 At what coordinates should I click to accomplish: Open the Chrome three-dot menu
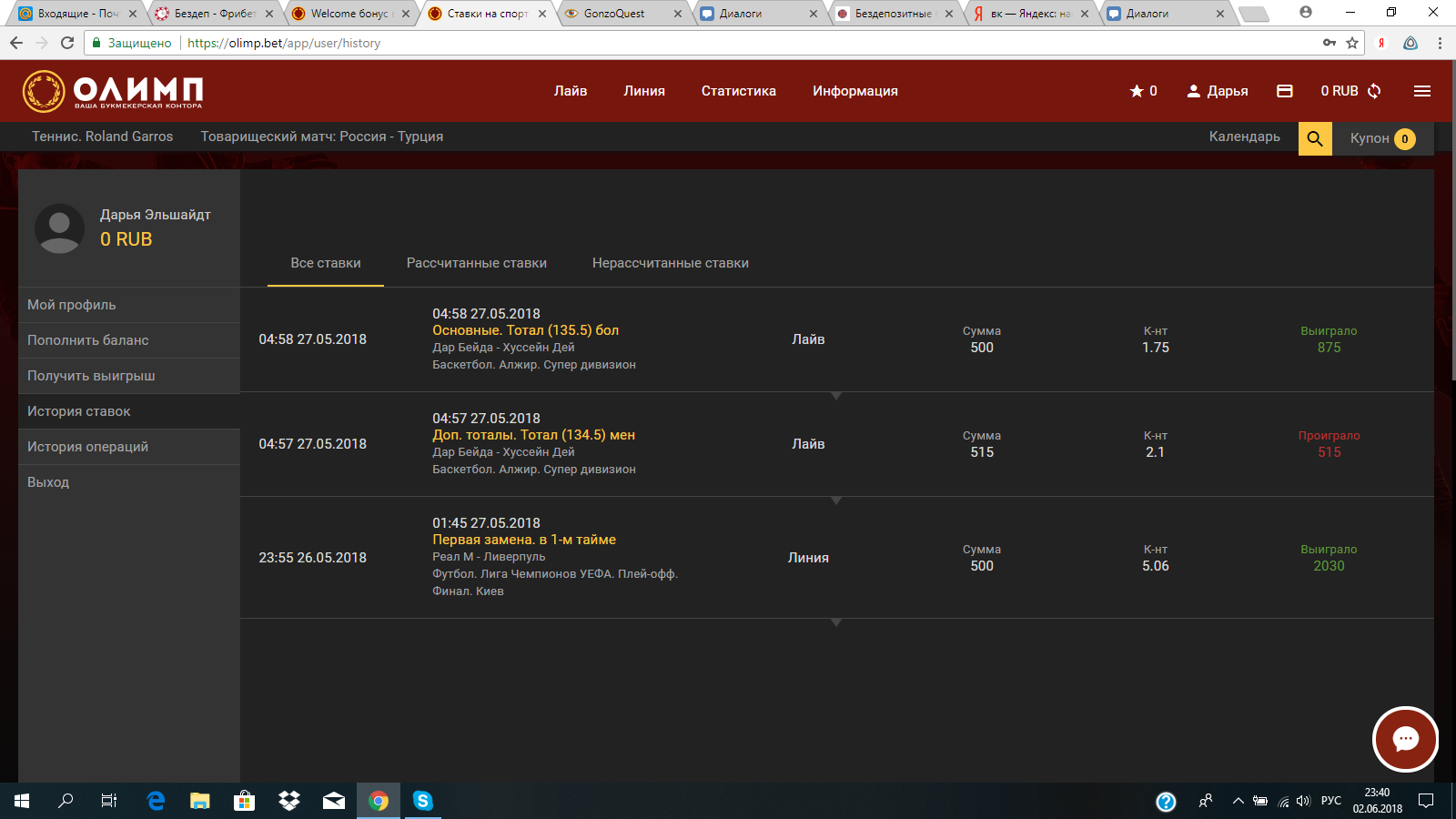pos(1440,43)
